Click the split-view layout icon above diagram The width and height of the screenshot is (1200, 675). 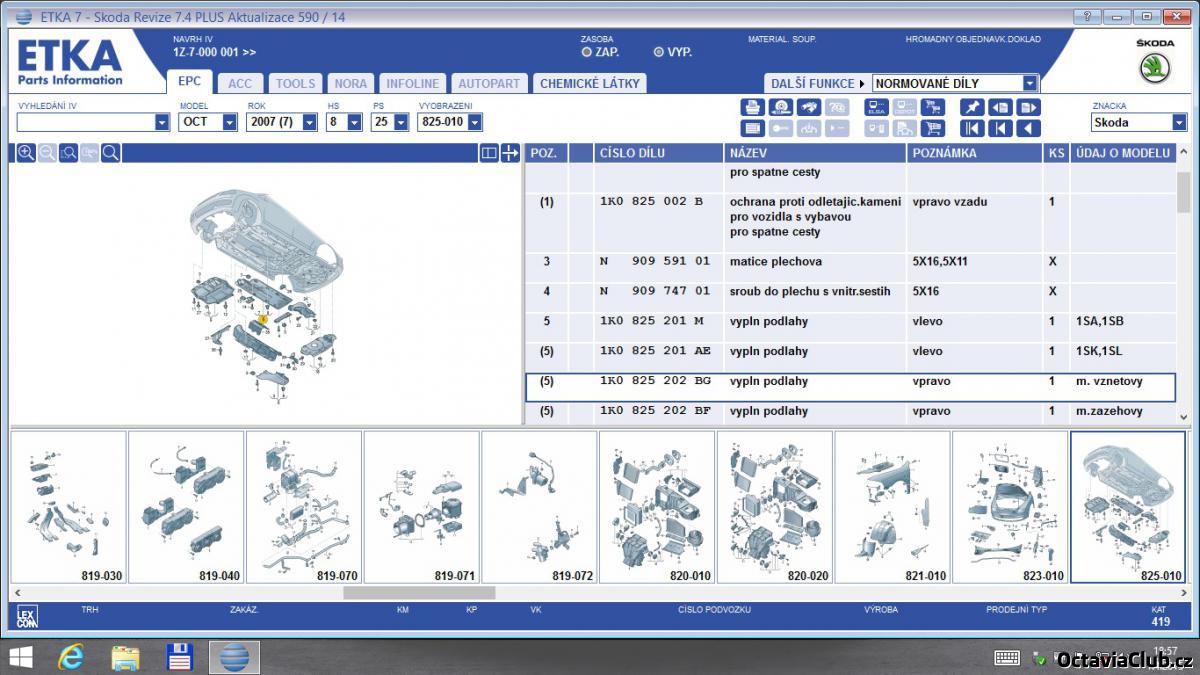[x=488, y=153]
